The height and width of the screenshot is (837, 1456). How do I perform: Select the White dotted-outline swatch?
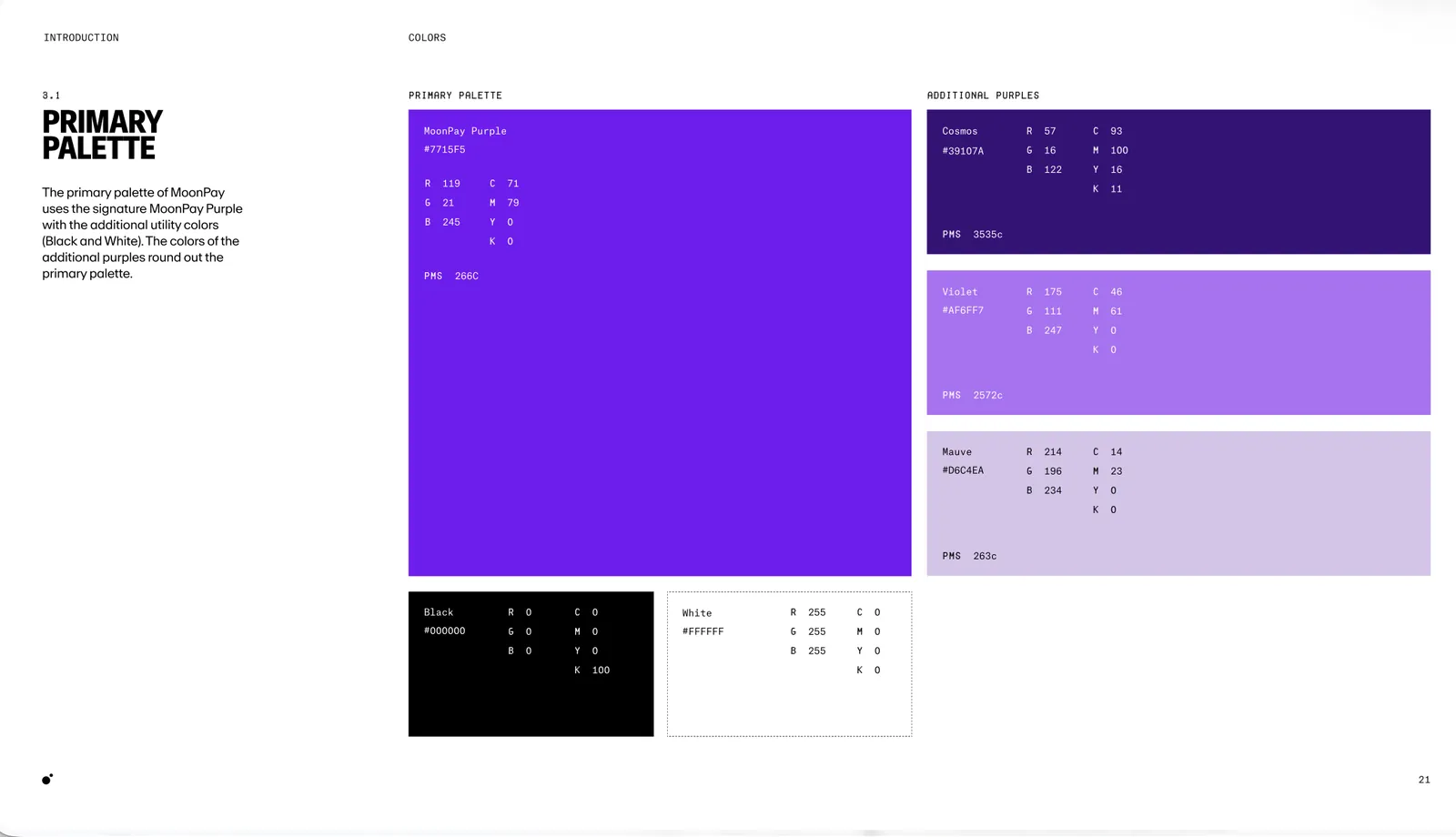(789, 664)
